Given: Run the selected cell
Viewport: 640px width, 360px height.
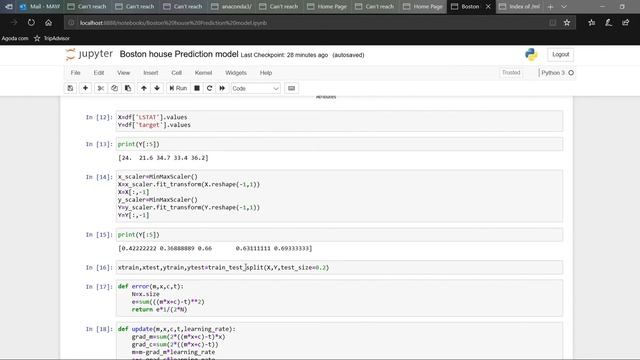Looking at the screenshot, I should pos(178,88).
